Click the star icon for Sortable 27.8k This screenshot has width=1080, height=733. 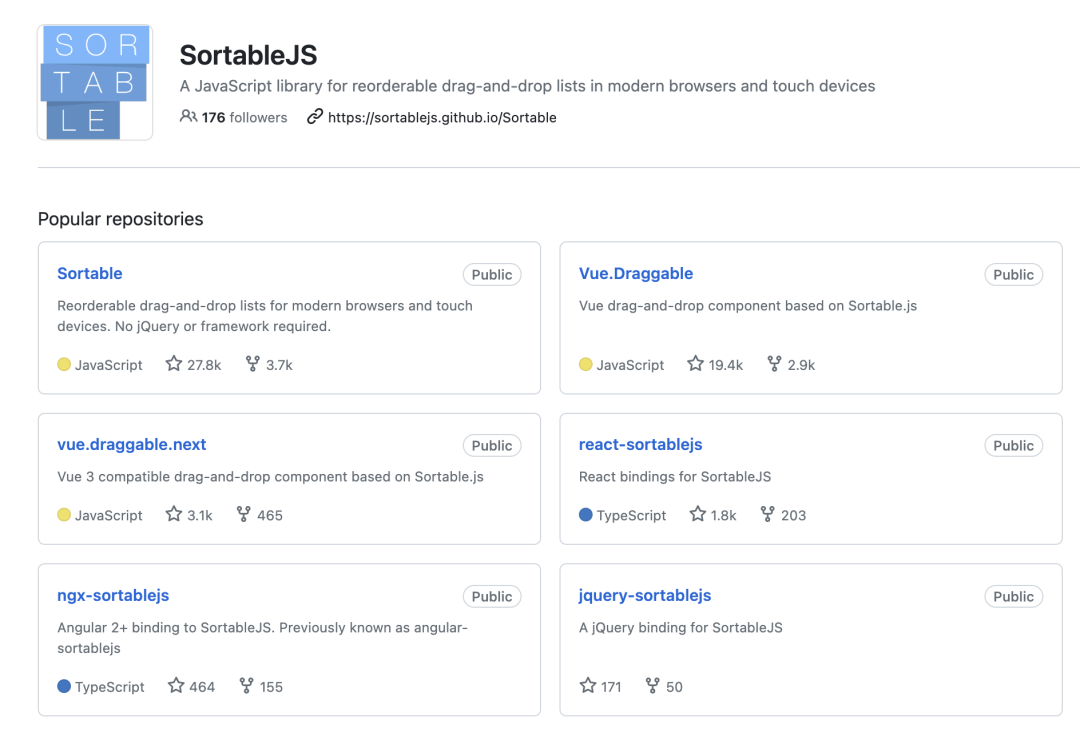(x=174, y=364)
